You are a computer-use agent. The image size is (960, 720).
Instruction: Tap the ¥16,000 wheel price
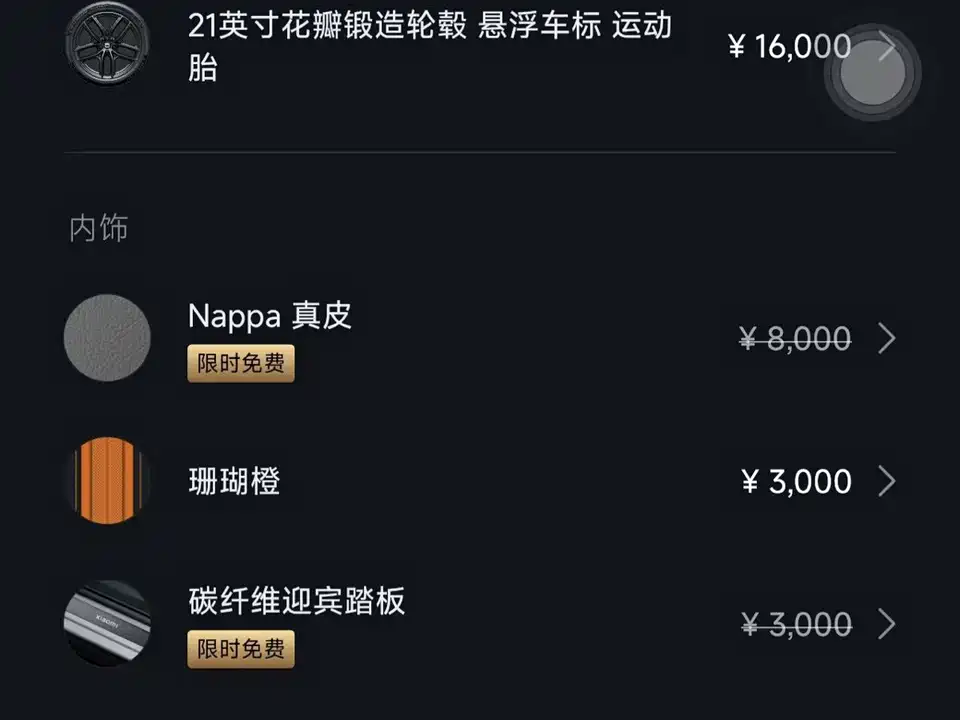point(788,46)
